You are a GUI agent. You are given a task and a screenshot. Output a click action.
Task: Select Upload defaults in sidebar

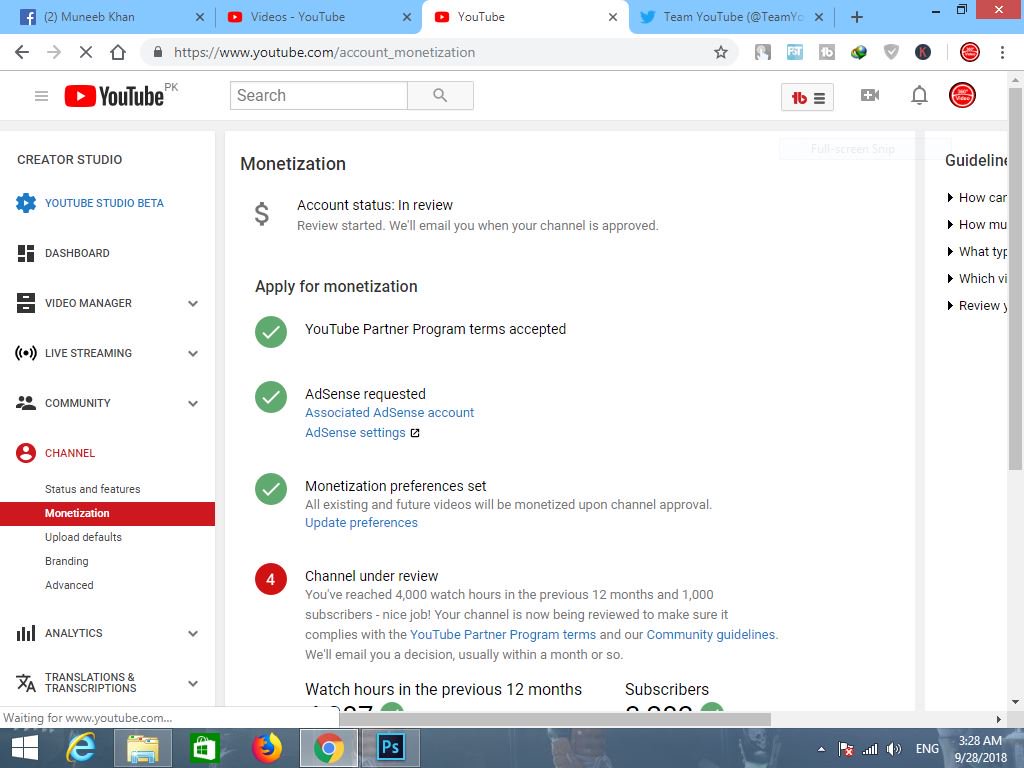click(83, 537)
